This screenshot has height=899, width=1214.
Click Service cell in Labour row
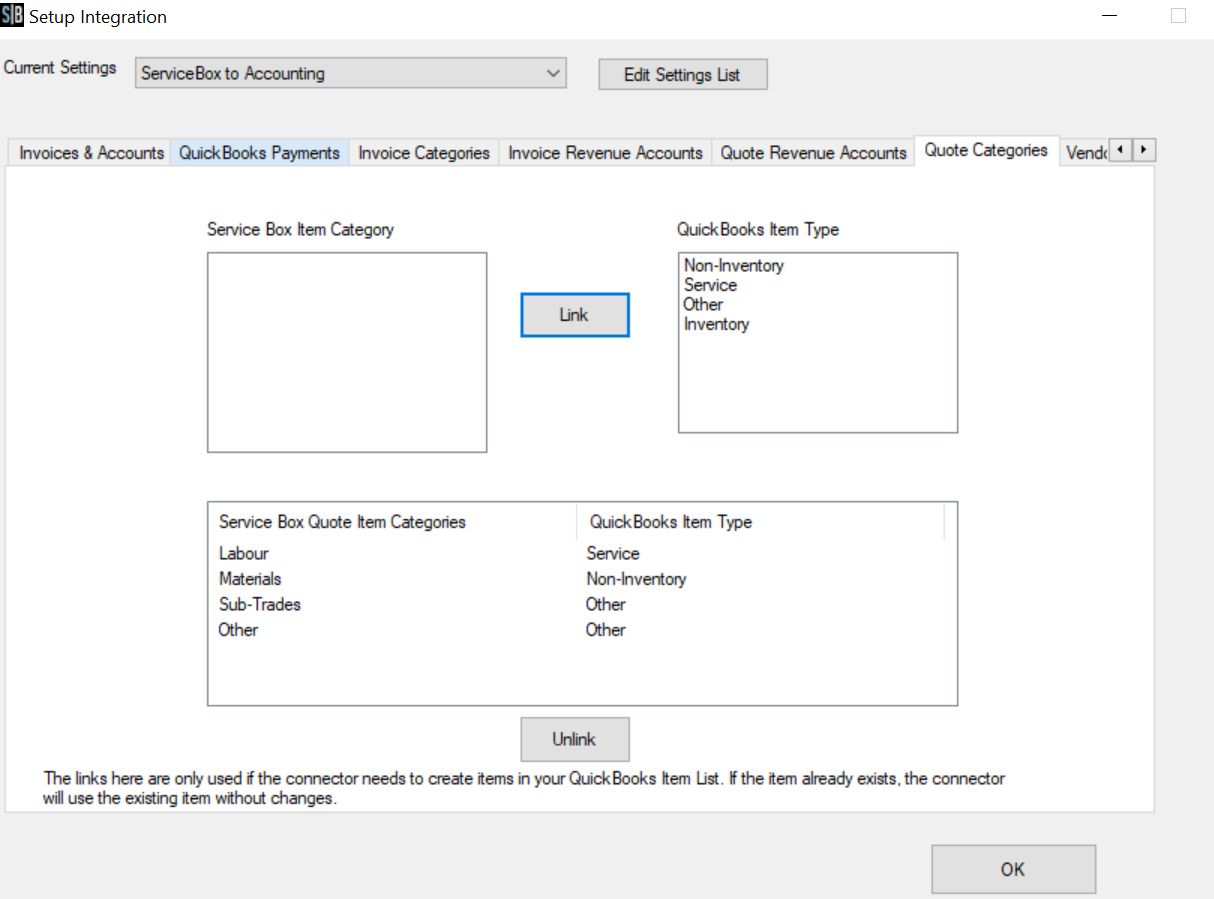[x=613, y=553]
